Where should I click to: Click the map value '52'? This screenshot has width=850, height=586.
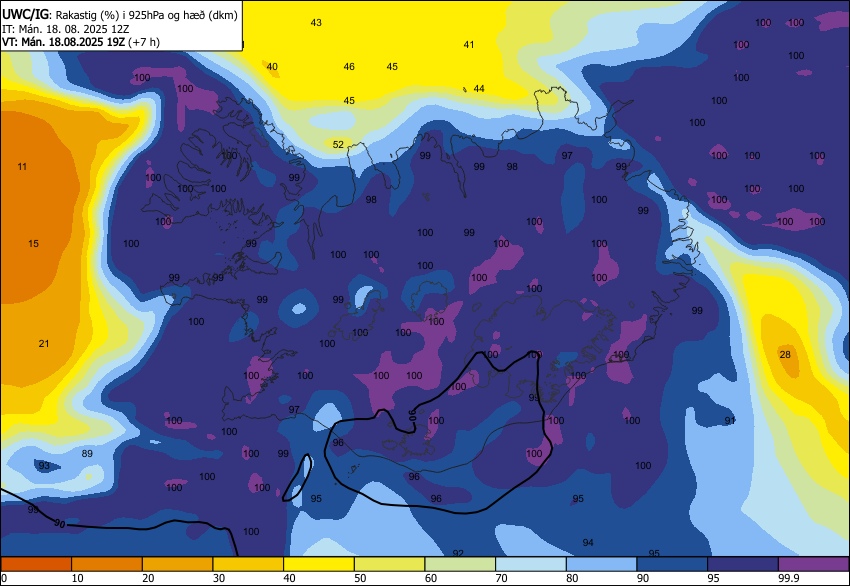click(338, 144)
